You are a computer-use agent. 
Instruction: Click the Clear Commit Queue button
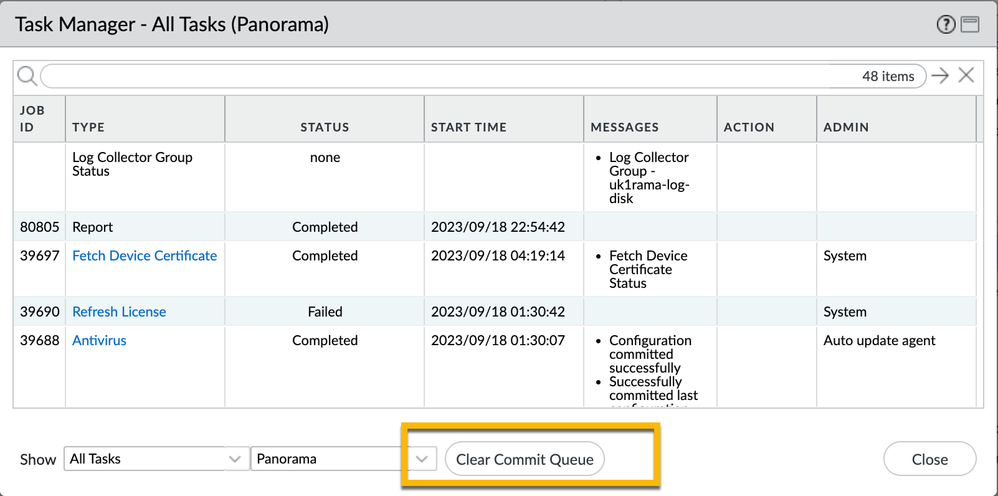click(525, 459)
